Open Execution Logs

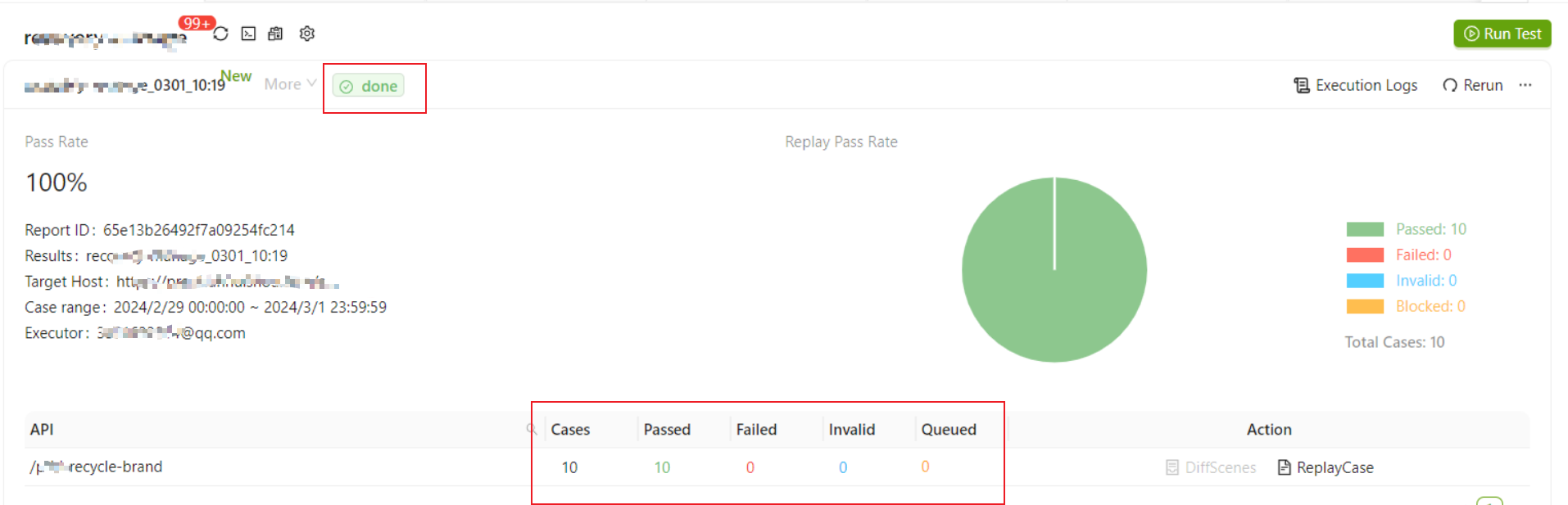click(1355, 85)
